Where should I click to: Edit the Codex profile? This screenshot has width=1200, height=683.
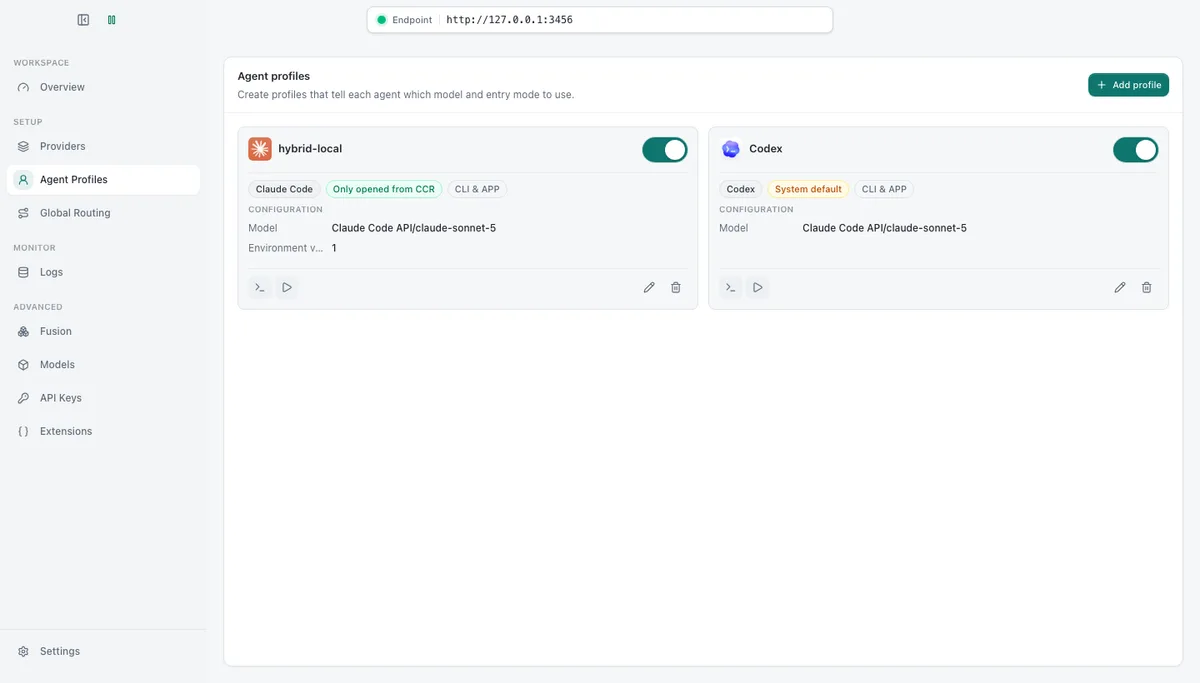[x=1120, y=287]
